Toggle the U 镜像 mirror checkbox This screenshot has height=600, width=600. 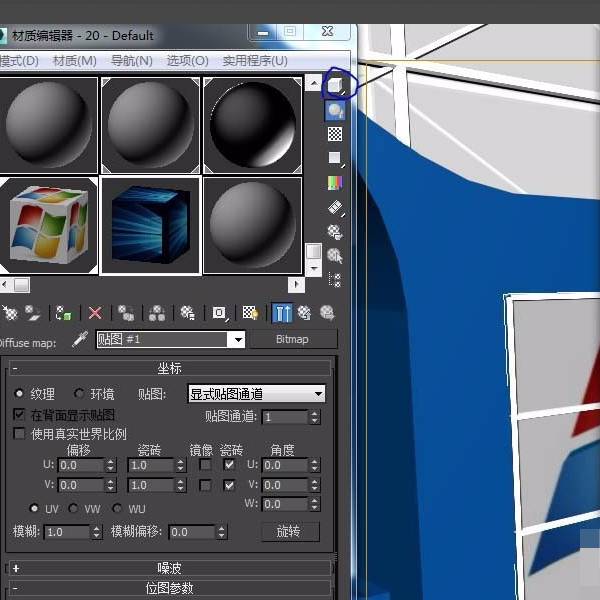[205, 465]
